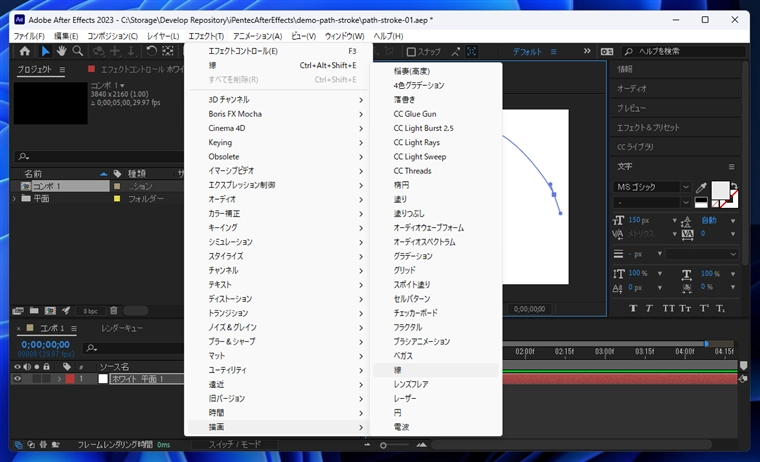Select the Selection arrow tool
The height and width of the screenshot is (462, 760).
click(x=45, y=51)
